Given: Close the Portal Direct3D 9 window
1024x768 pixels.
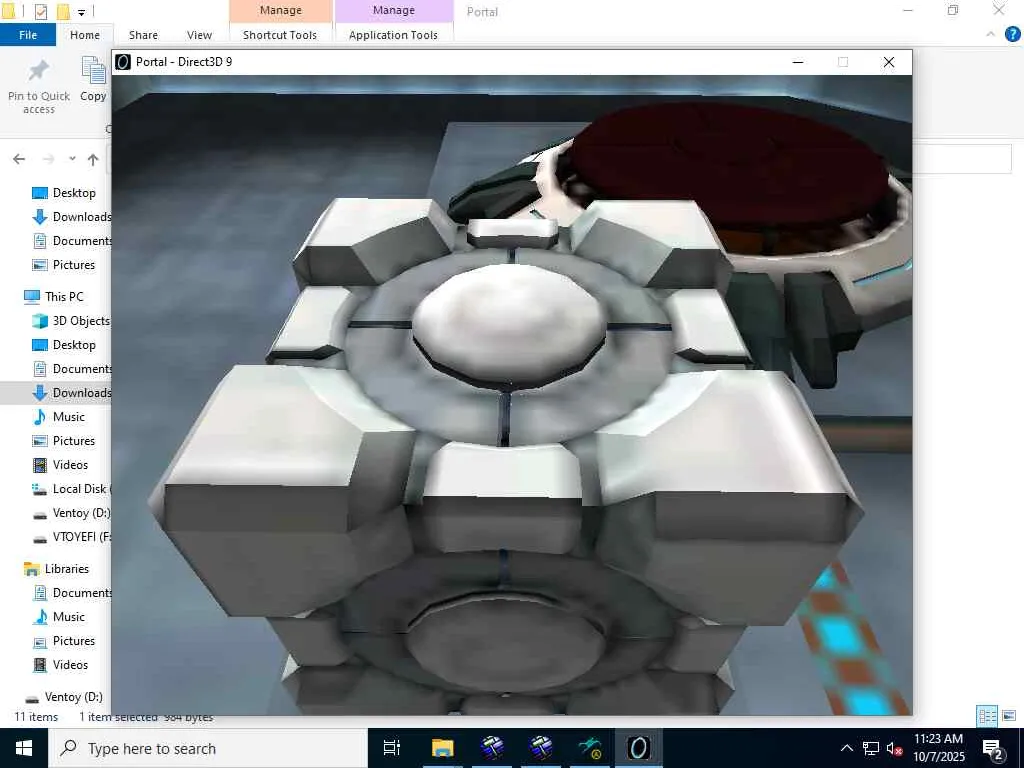Looking at the screenshot, I should [x=889, y=62].
